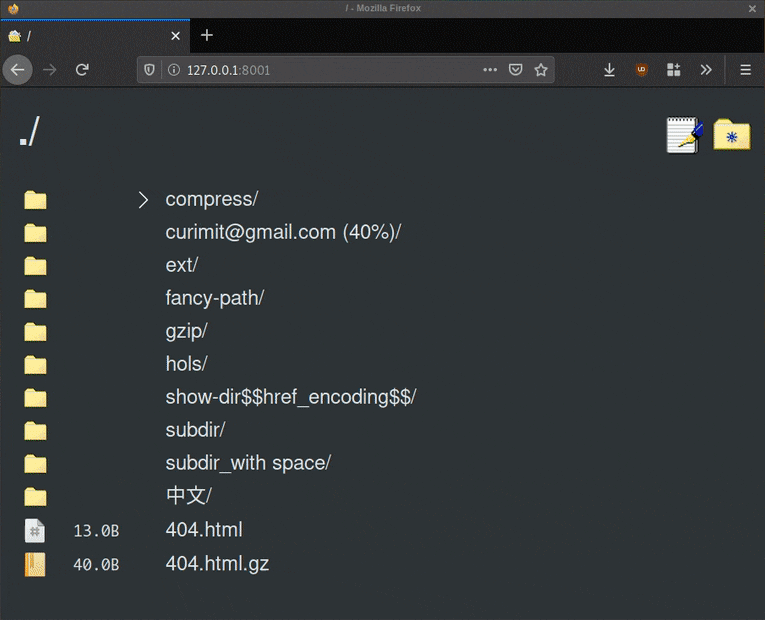The height and width of the screenshot is (620, 765).
Task: Click the archive icon for 404.html.gz
Action: (x=35, y=564)
